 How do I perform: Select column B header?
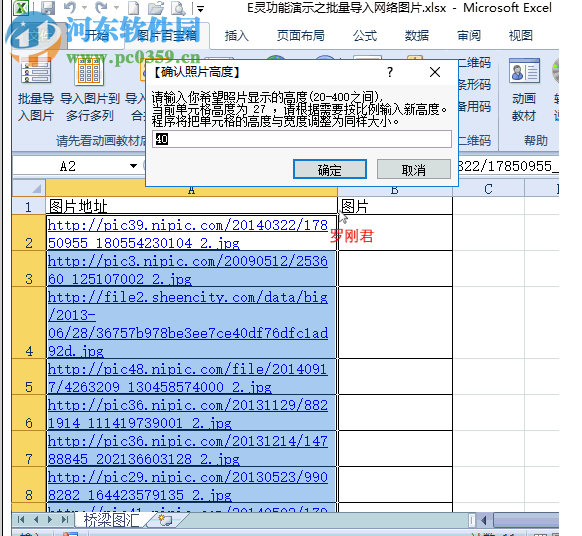[395, 191]
